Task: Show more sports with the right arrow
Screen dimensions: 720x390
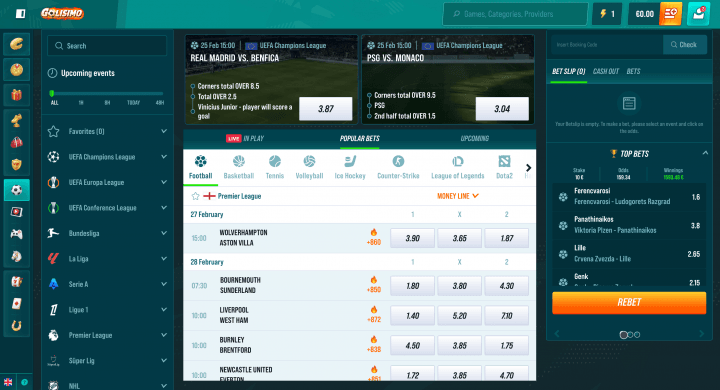Action: pyautogui.click(x=529, y=168)
